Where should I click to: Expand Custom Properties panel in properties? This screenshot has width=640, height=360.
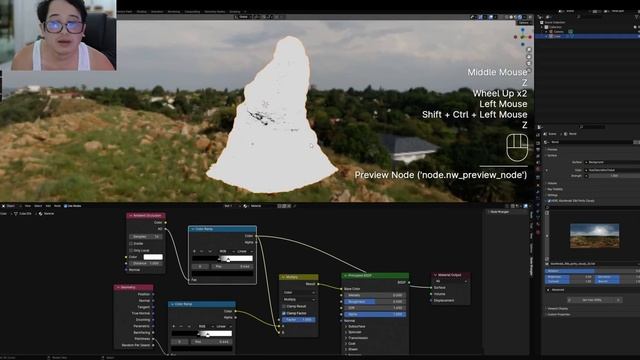(x=559, y=314)
